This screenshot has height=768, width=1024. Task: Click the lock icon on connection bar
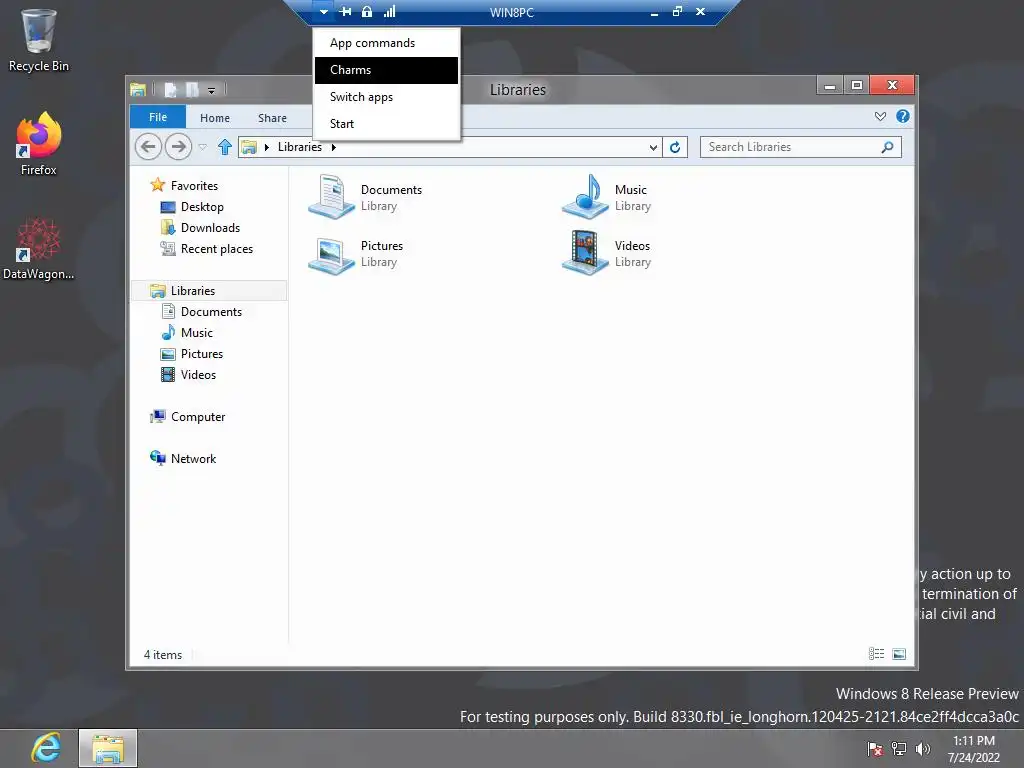coord(367,11)
